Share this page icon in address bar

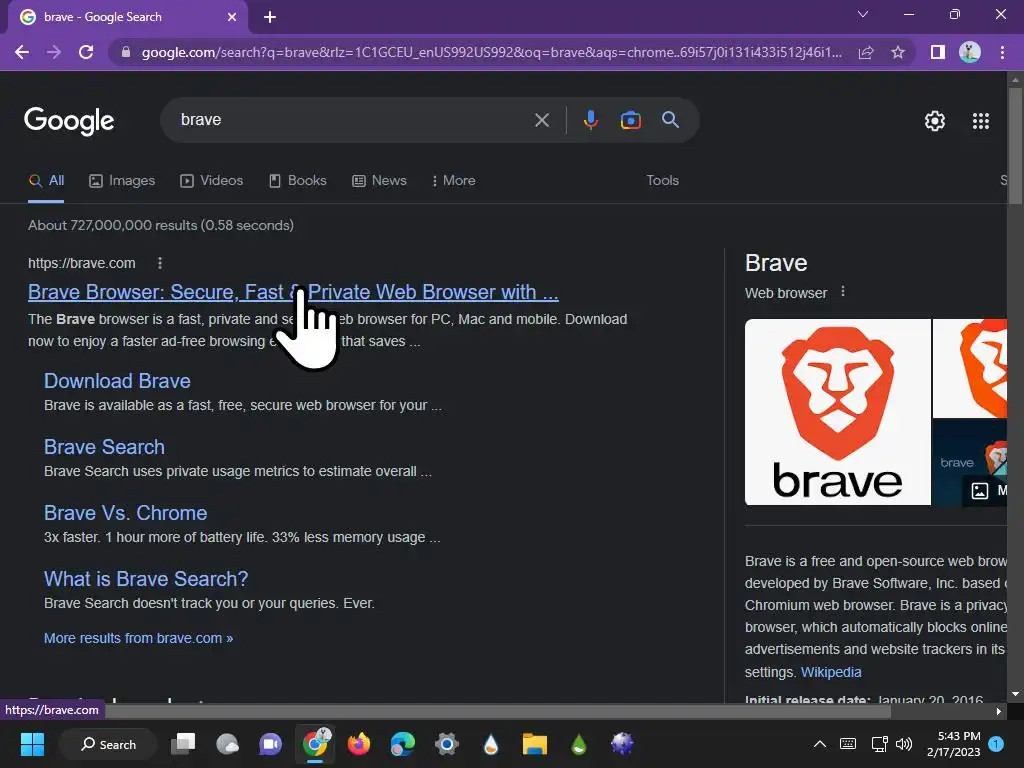866,52
